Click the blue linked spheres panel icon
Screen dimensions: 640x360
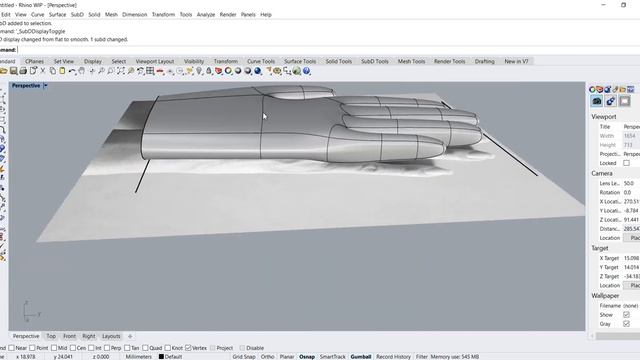tap(611, 101)
